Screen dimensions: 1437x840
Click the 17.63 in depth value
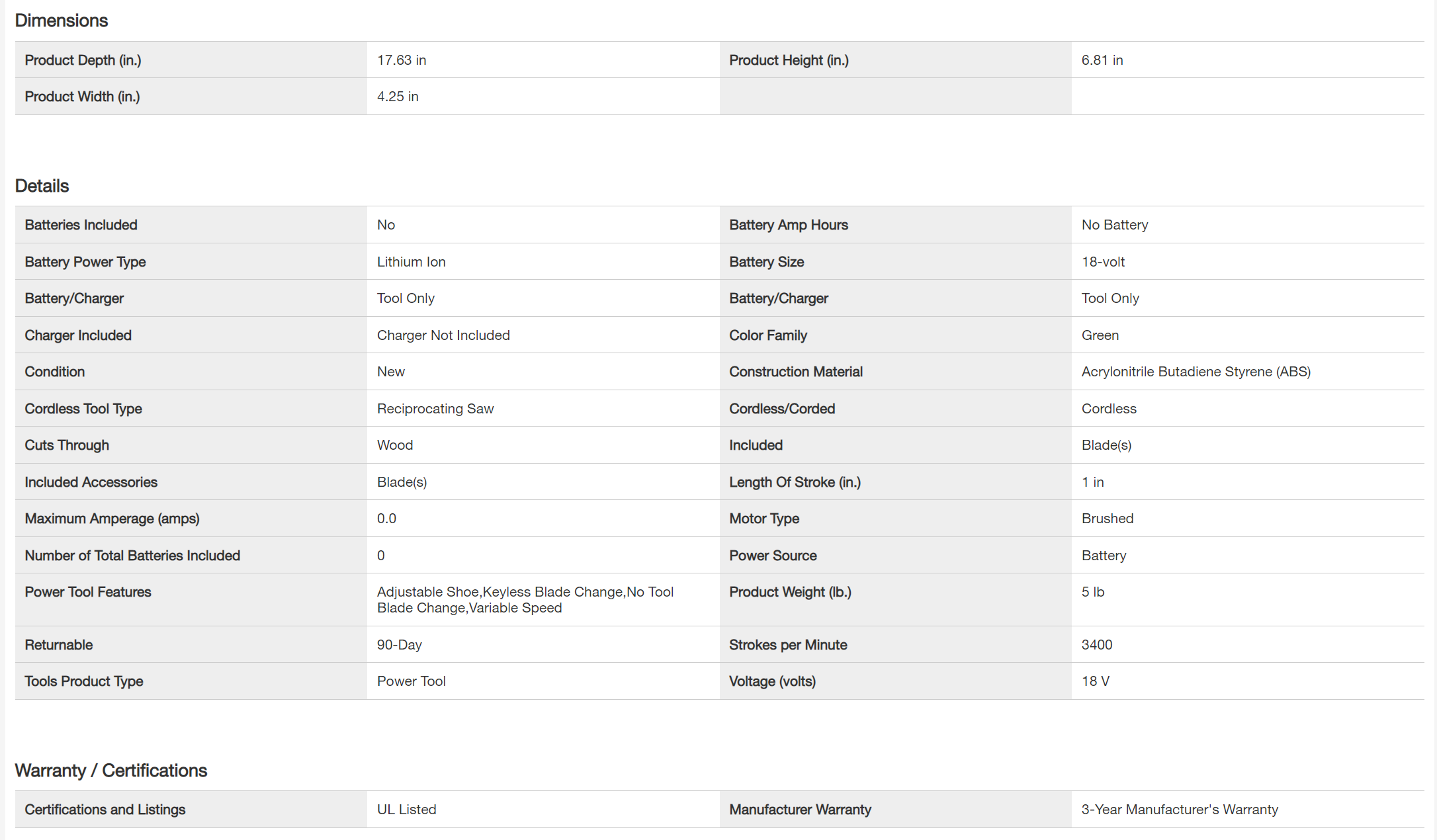(402, 60)
